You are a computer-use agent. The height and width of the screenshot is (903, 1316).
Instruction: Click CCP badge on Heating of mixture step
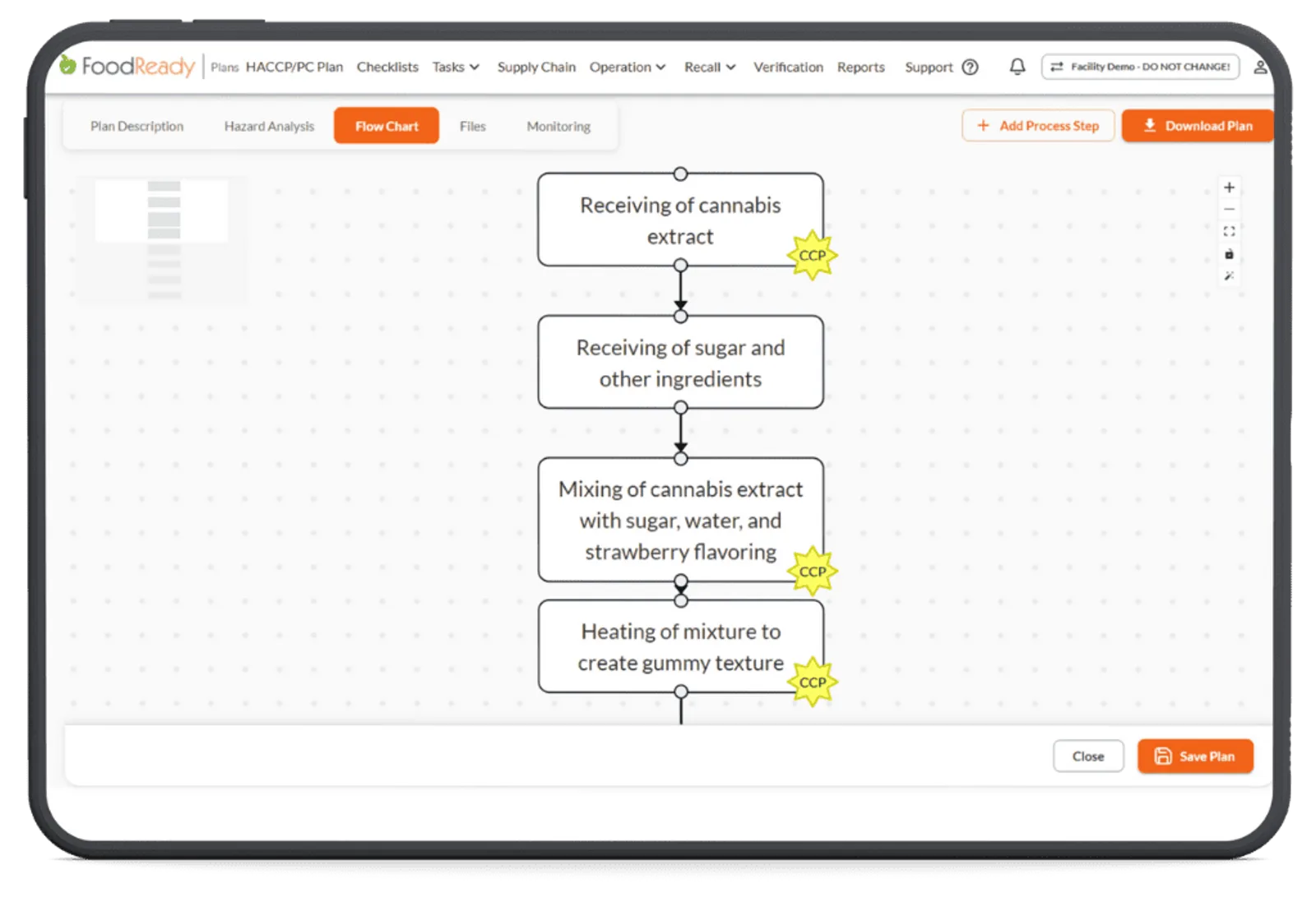coord(812,682)
